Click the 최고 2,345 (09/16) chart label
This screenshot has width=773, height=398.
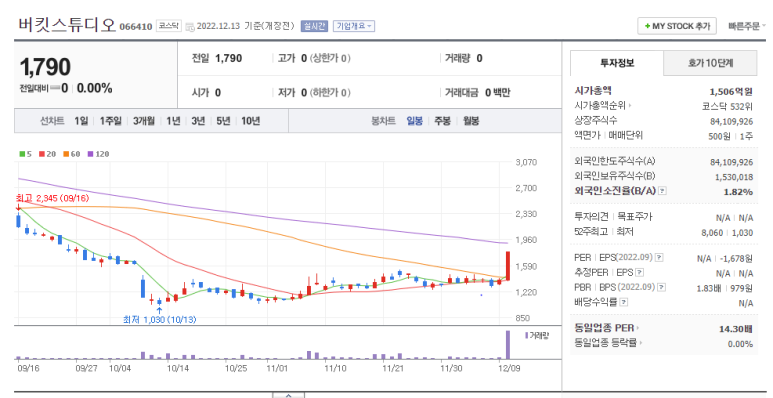52,198
